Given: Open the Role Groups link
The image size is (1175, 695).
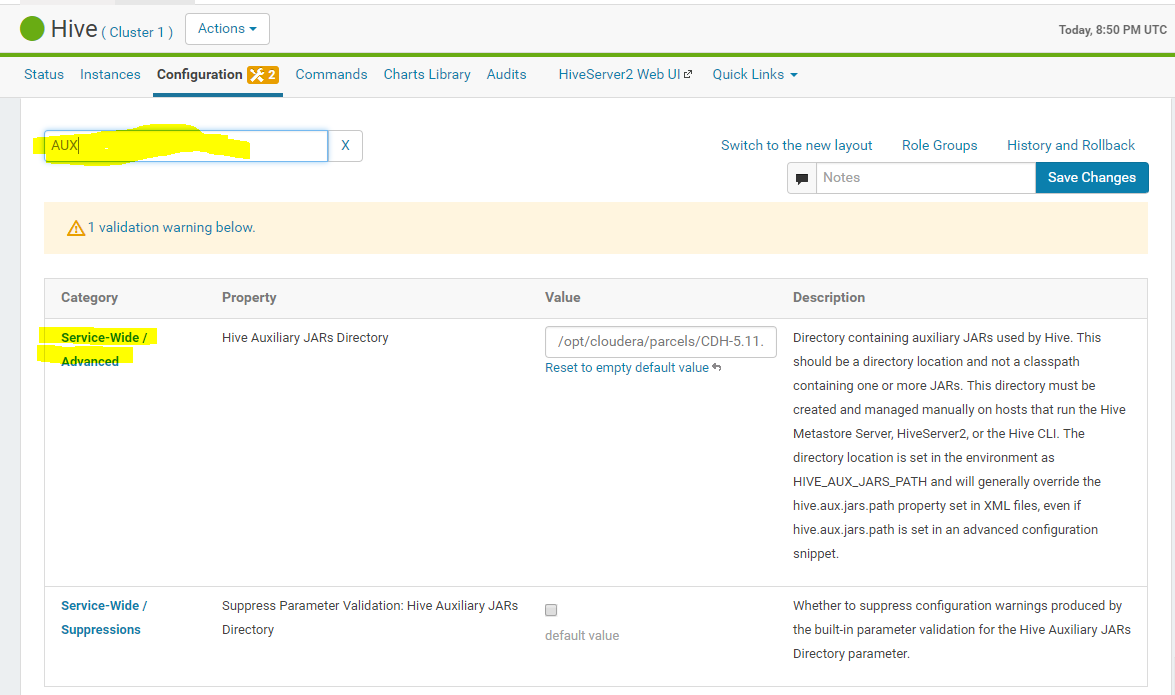Looking at the screenshot, I should [940, 145].
